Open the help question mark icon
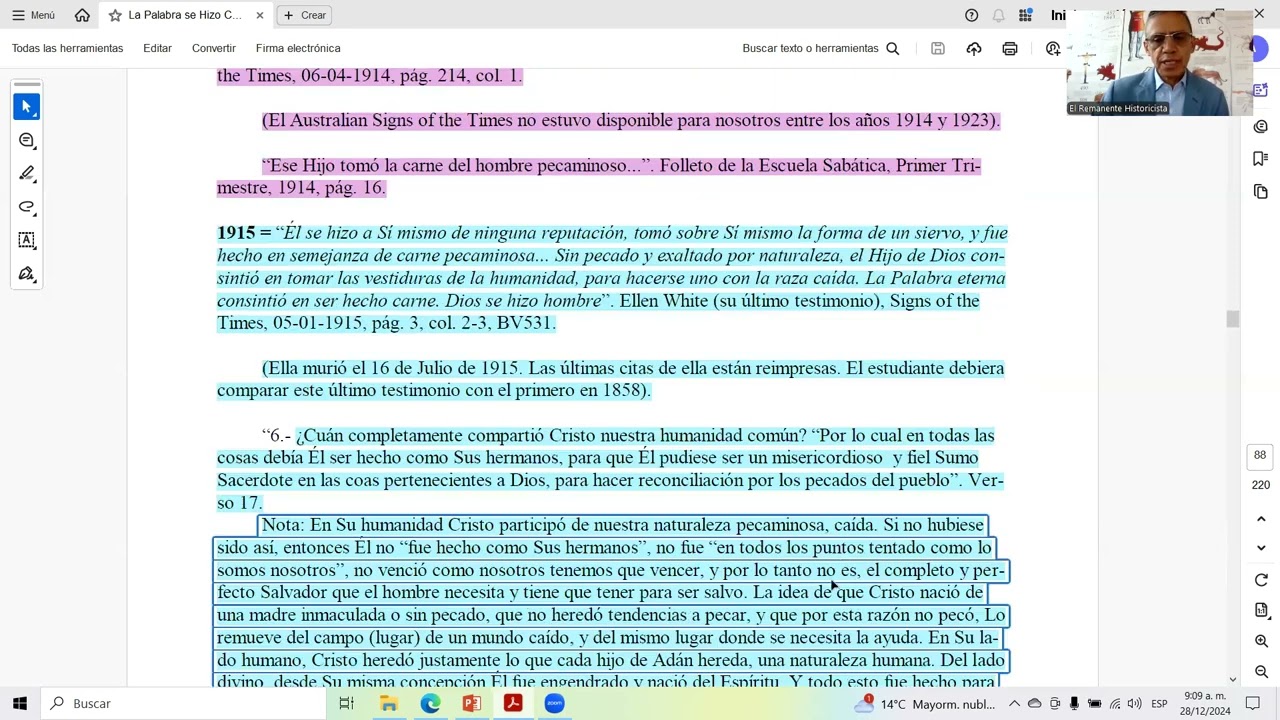The image size is (1280, 720). point(971,15)
